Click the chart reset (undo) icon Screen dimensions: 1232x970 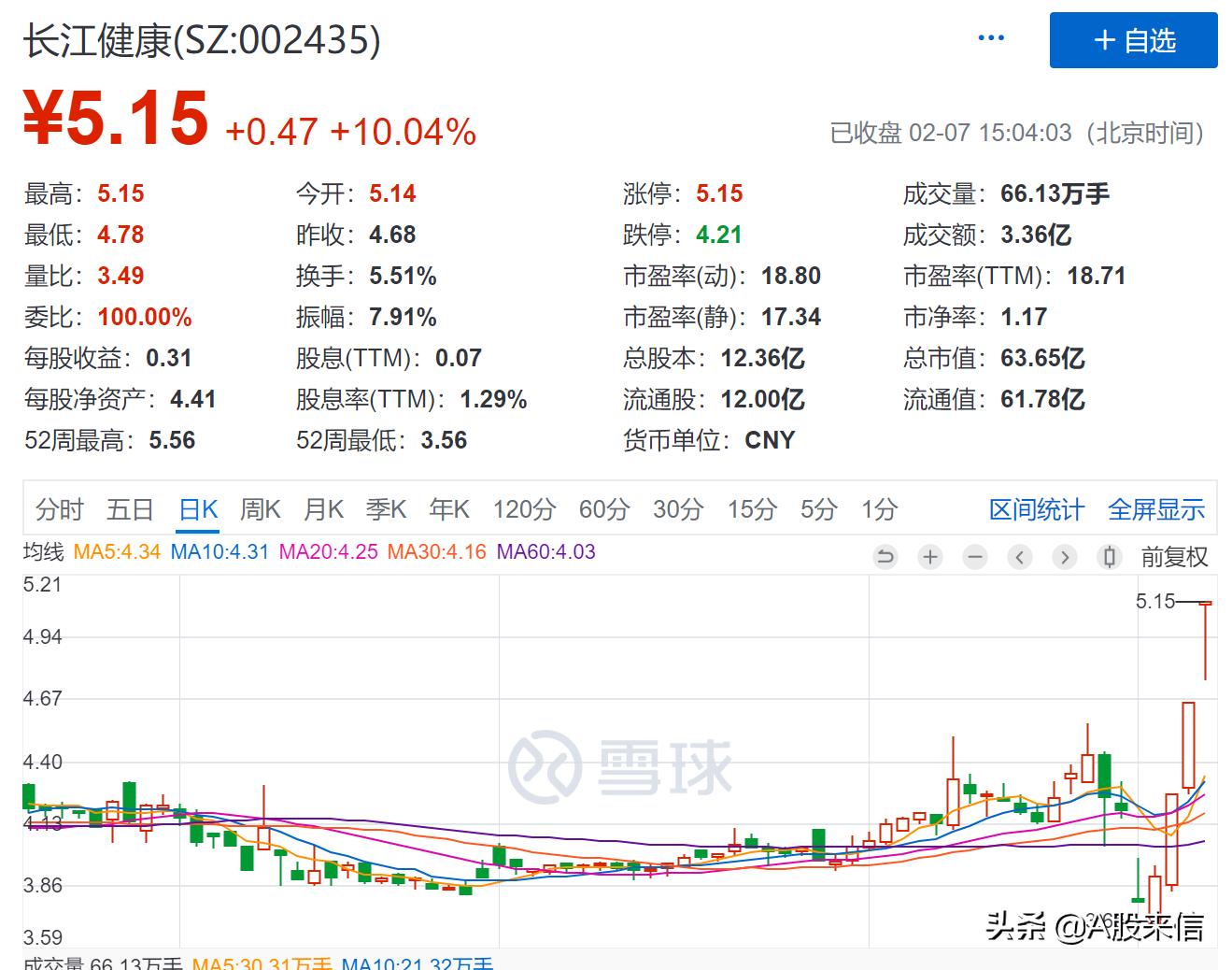[885, 556]
